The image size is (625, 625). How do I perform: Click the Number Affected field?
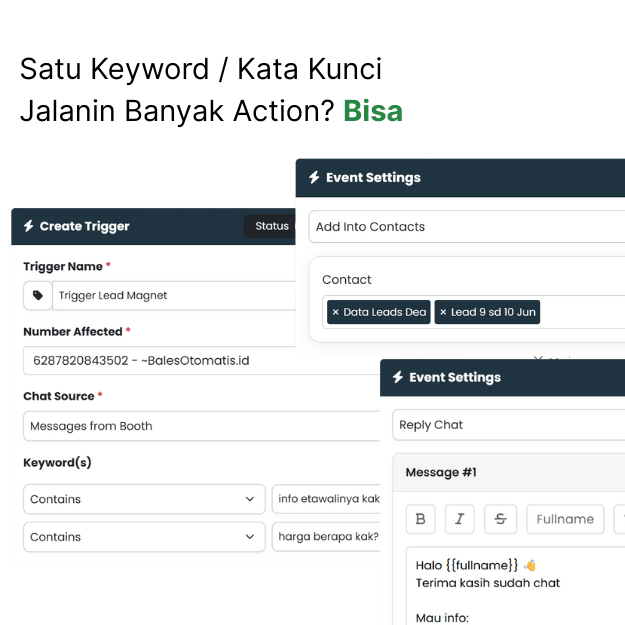click(160, 360)
